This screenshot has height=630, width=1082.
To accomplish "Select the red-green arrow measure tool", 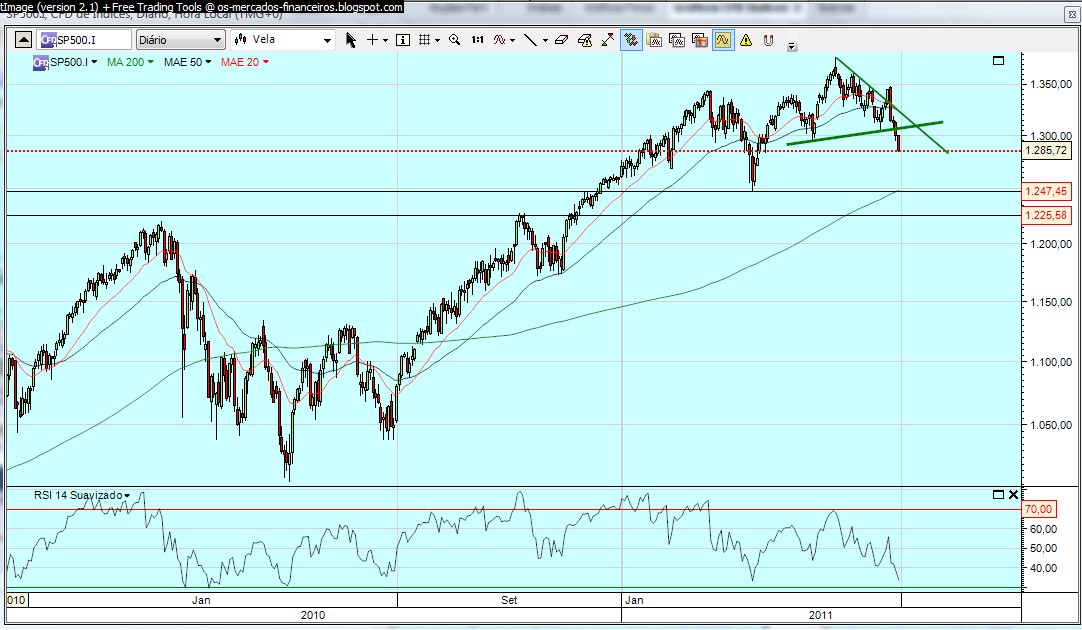I will click(607, 40).
